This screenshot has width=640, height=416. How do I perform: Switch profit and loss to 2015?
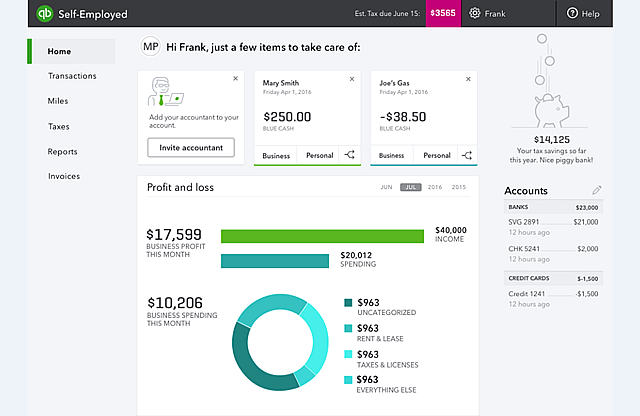459,187
